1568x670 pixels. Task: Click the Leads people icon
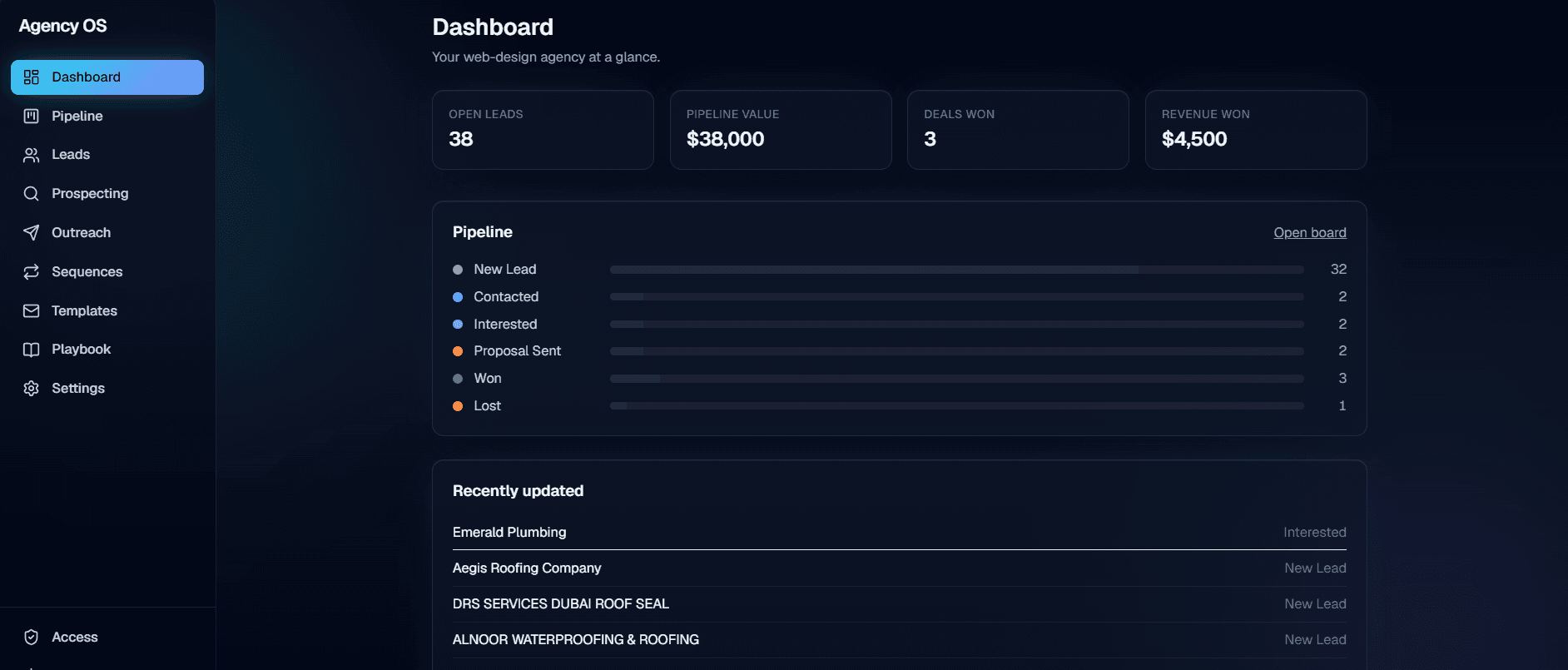coord(32,155)
